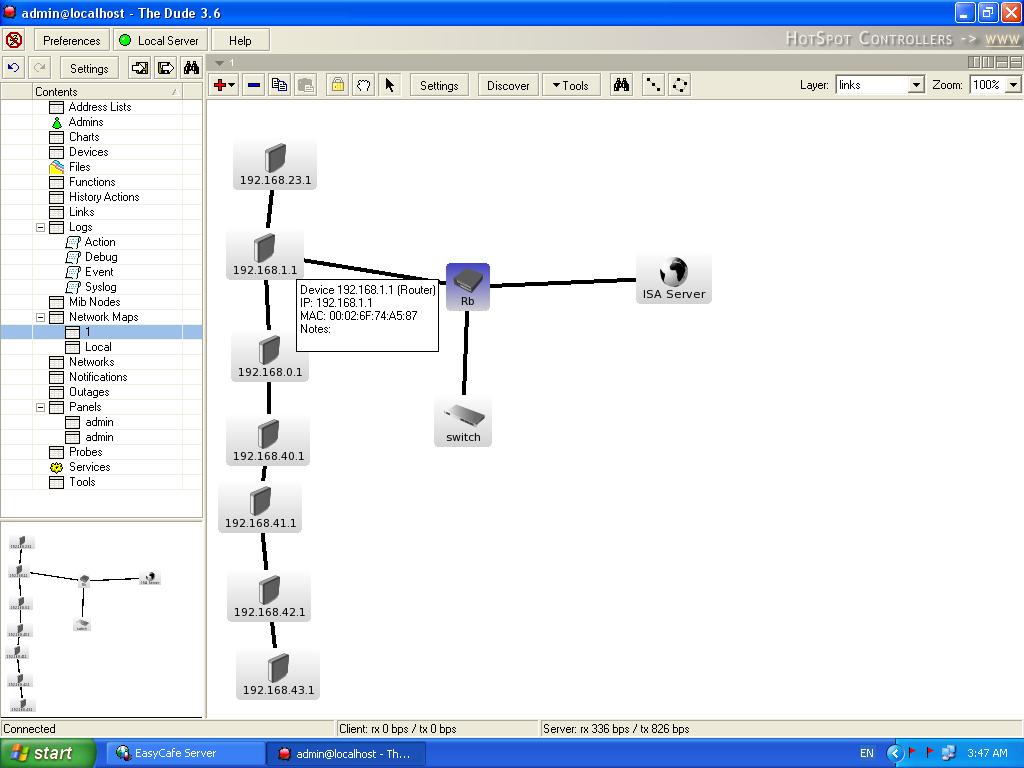The image size is (1024, 768).
Task: Select the 192.168.23.1 device icon
Action: (275, 165)
